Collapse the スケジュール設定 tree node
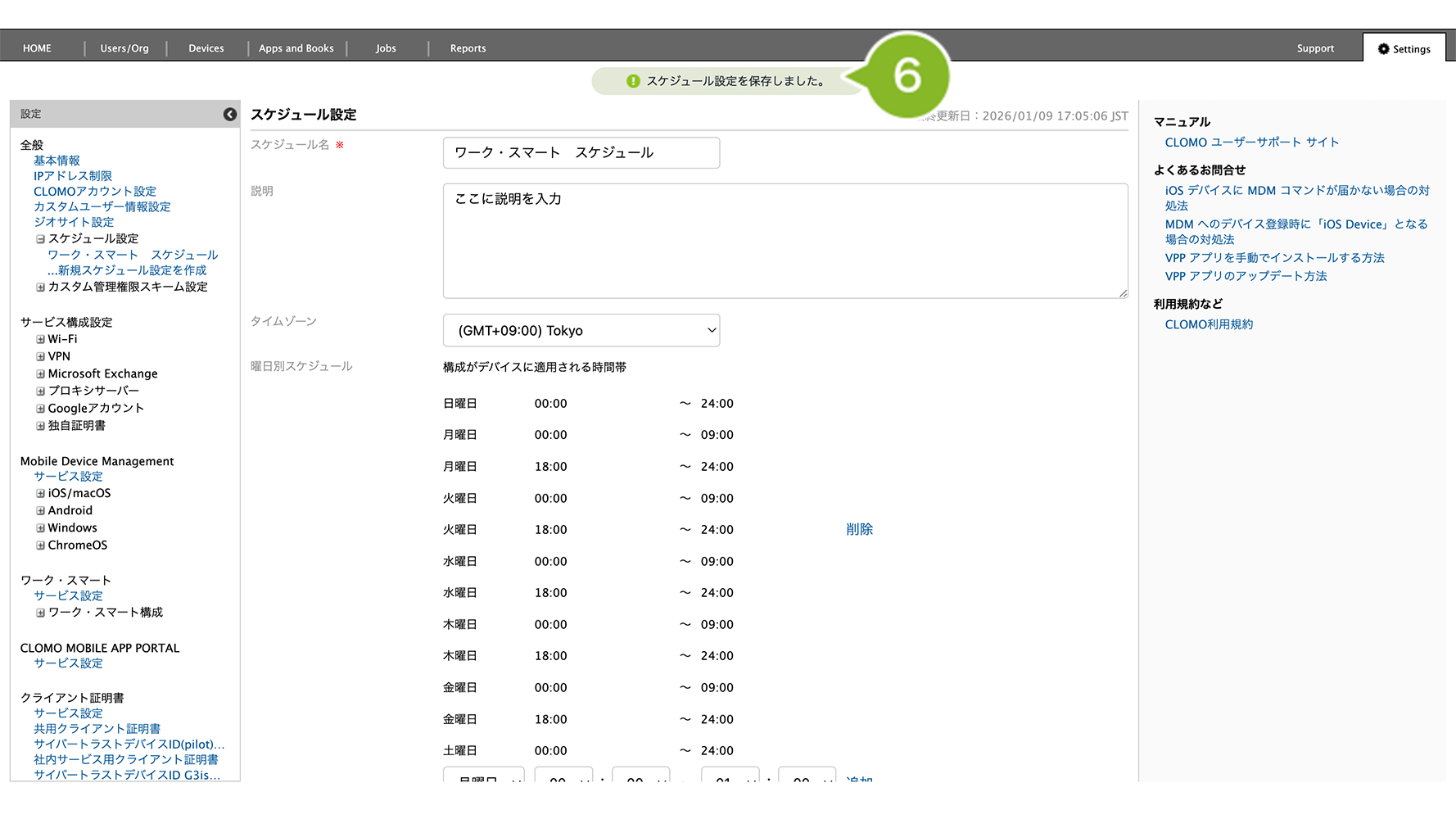The height and width of the screenshot is (819, 1456). coord(40,239)
